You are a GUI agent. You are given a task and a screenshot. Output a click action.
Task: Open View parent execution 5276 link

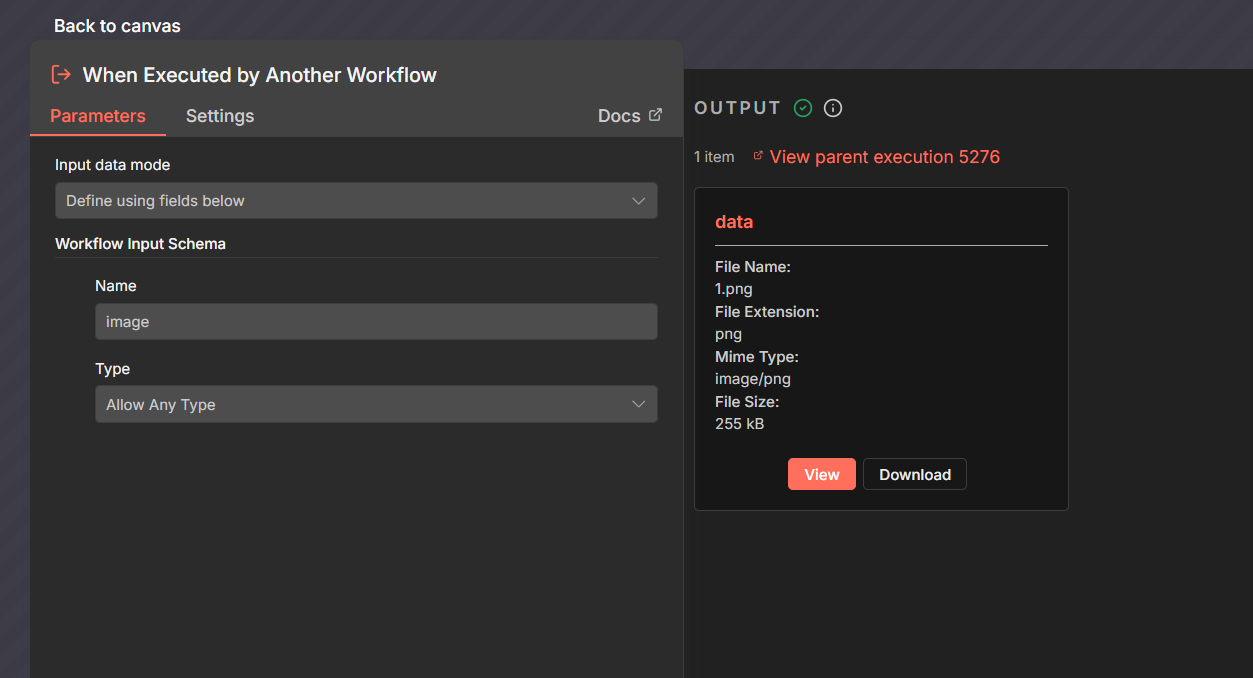(884, 157)
